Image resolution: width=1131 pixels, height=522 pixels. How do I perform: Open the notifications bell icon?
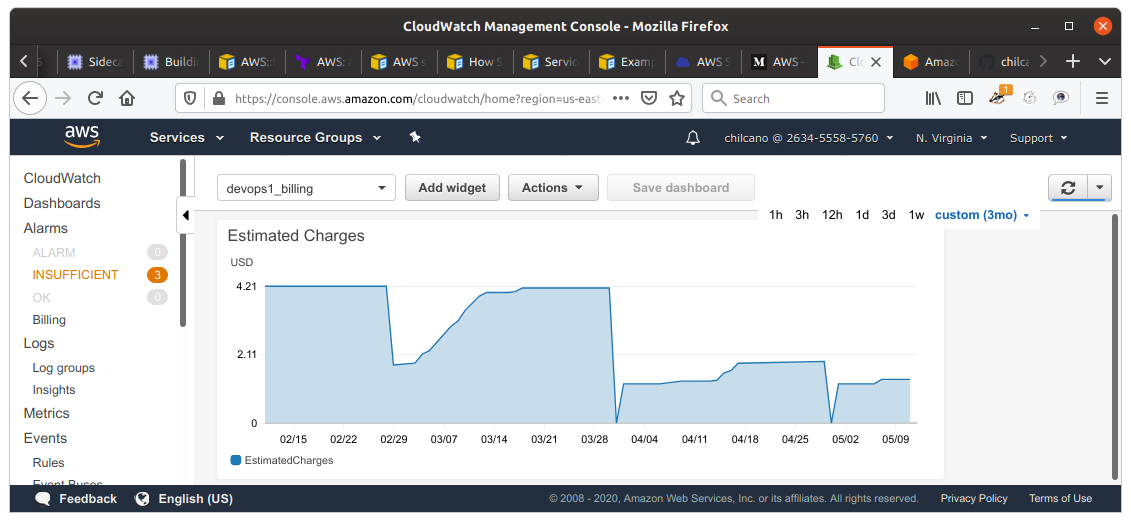[692, 138]
